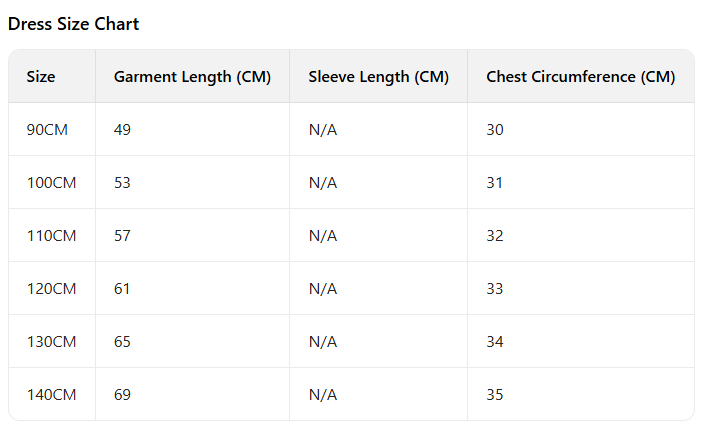Select the Size column header
703x428 pixels.
(x=41, y=77)
